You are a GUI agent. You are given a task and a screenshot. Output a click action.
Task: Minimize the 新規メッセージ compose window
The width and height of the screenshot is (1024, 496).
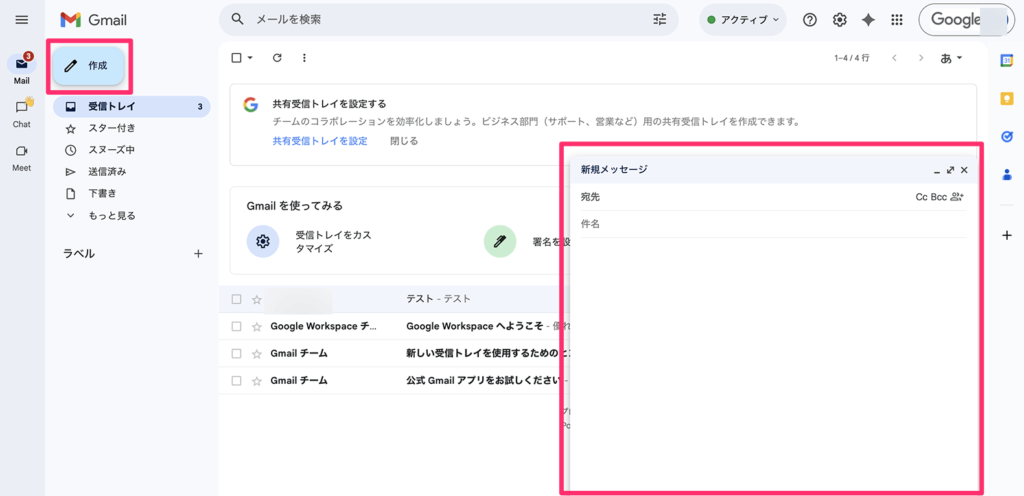coord(937,170)
